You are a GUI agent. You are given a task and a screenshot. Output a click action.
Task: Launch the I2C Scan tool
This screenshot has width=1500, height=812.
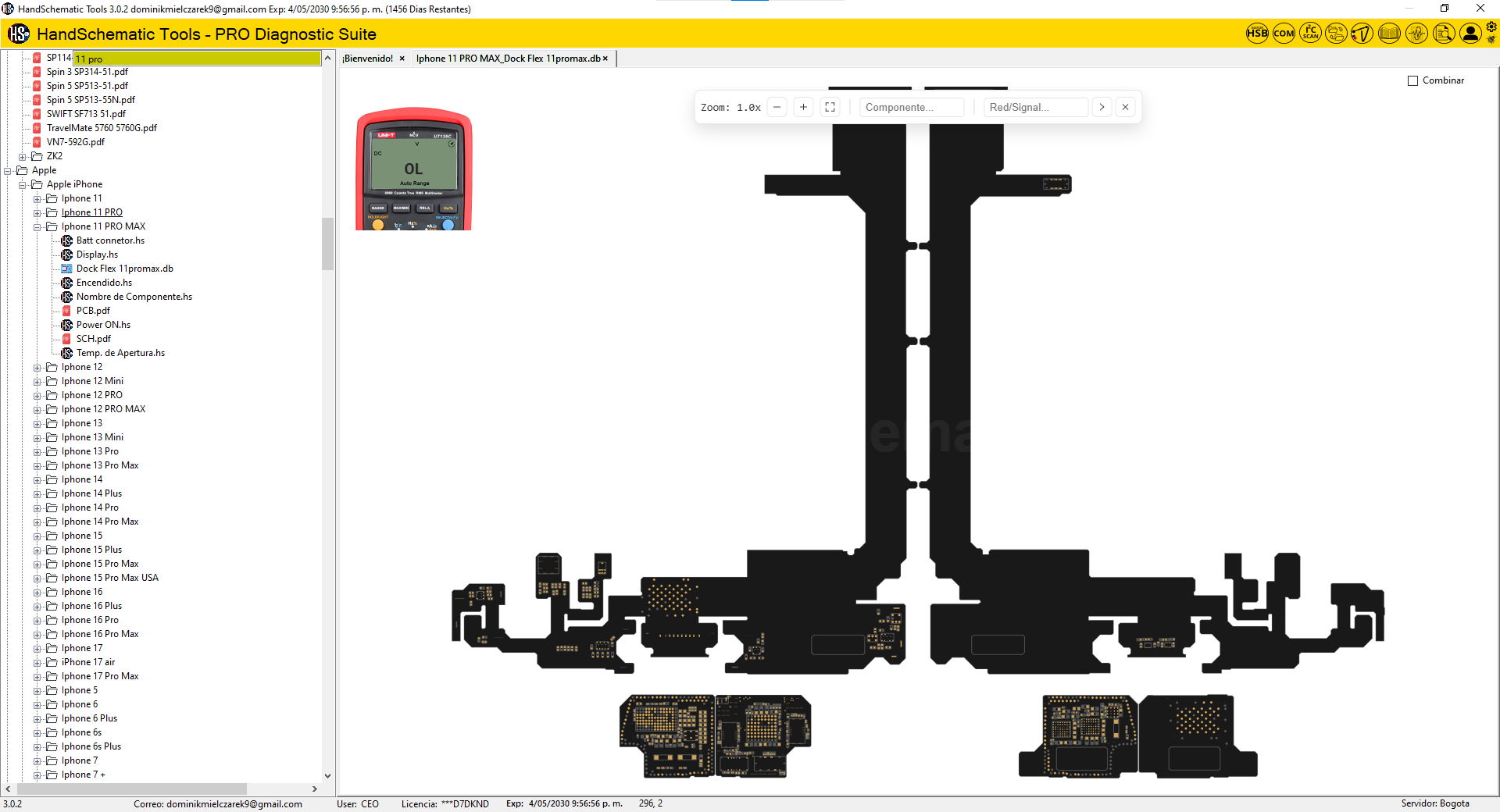[1310, 34]
